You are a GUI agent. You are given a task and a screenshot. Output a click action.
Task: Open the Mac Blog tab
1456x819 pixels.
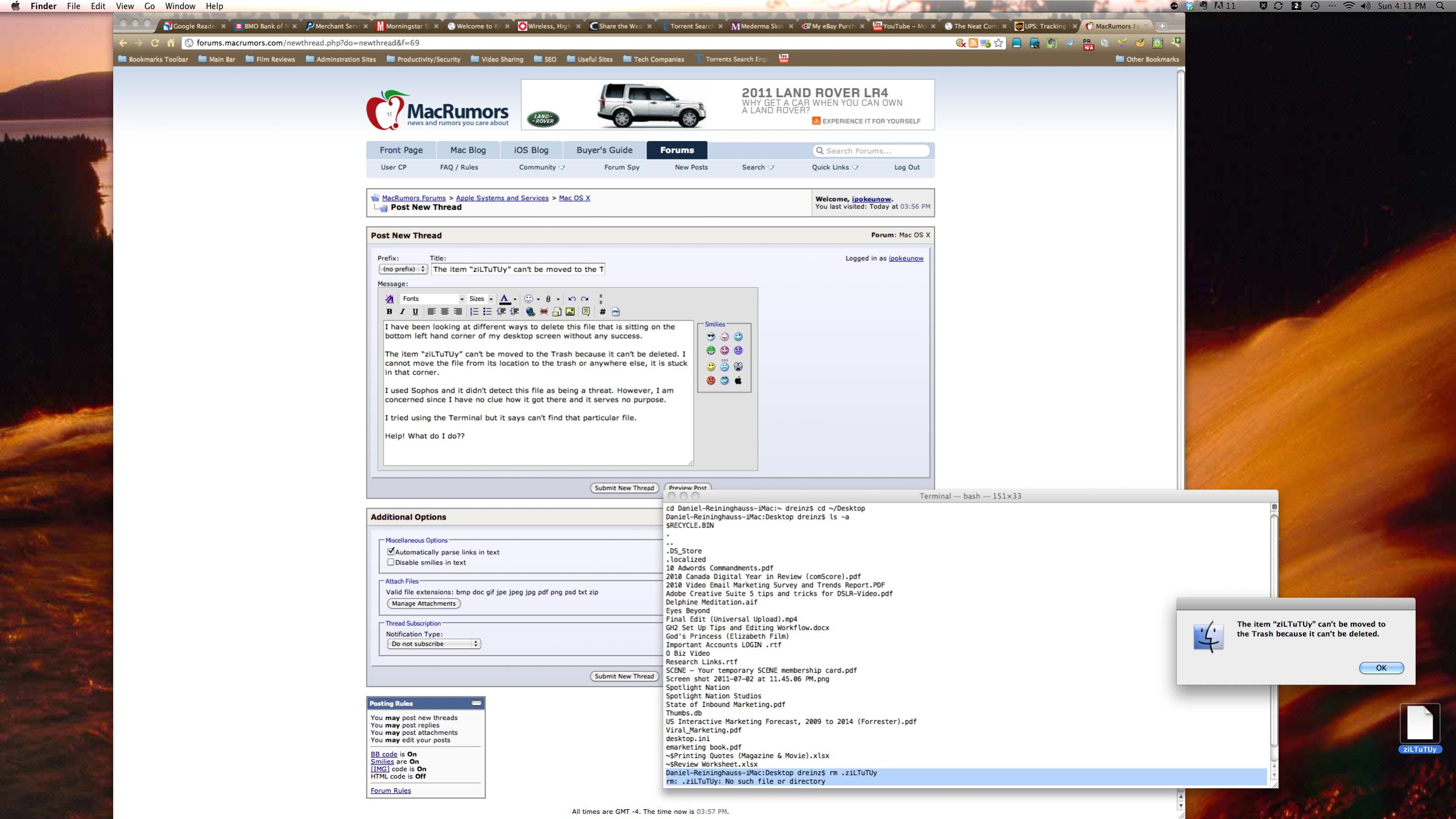click(468, 150)
